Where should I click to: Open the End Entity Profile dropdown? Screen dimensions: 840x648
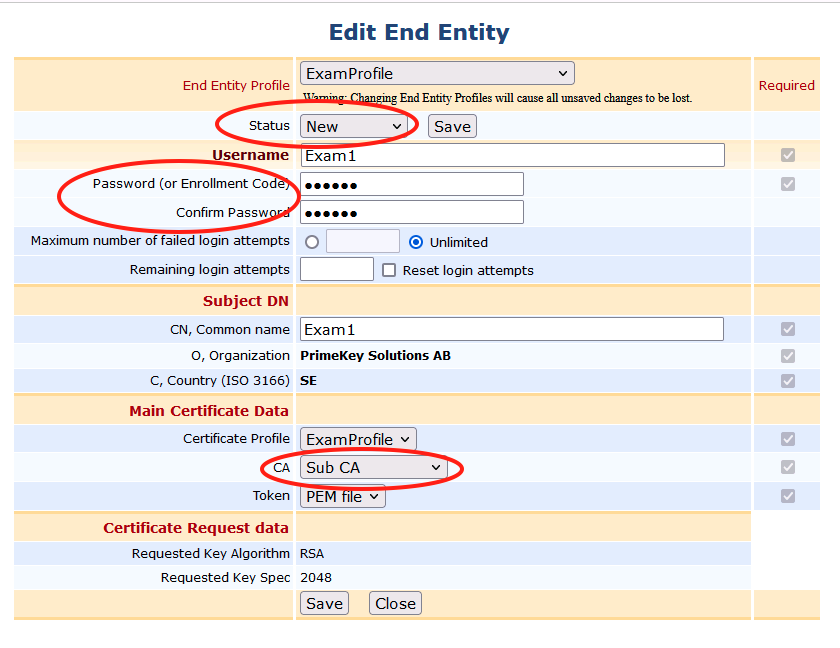pyautogui.click(x=437, y=74)
